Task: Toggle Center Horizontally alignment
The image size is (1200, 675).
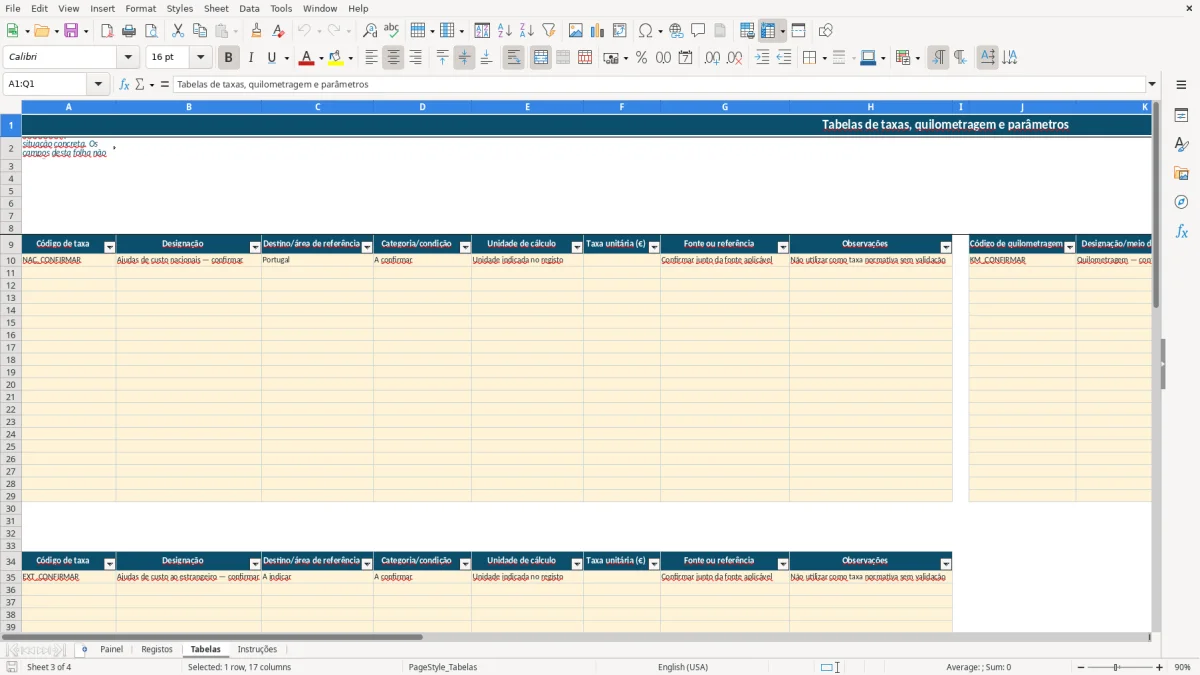Action: pos(394,58)
